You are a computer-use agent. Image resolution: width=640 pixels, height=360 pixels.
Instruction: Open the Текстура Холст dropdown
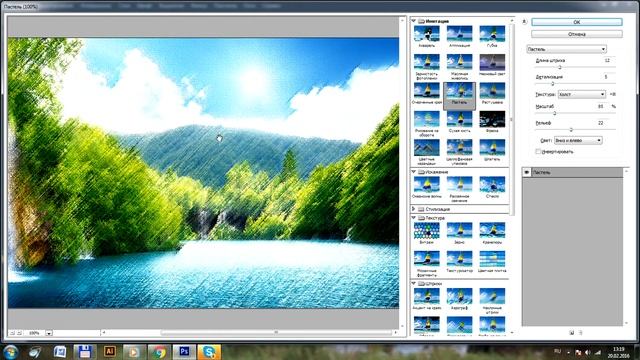[582, 94]
